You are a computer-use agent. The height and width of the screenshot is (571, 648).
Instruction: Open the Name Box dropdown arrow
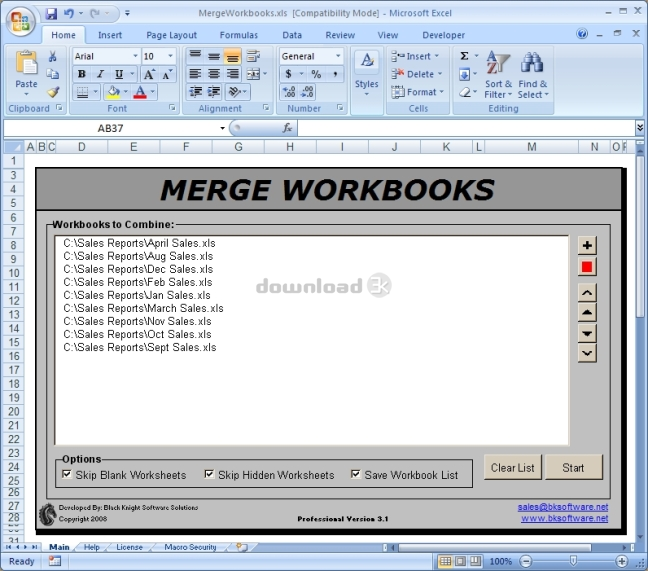[x=222, y=128]
